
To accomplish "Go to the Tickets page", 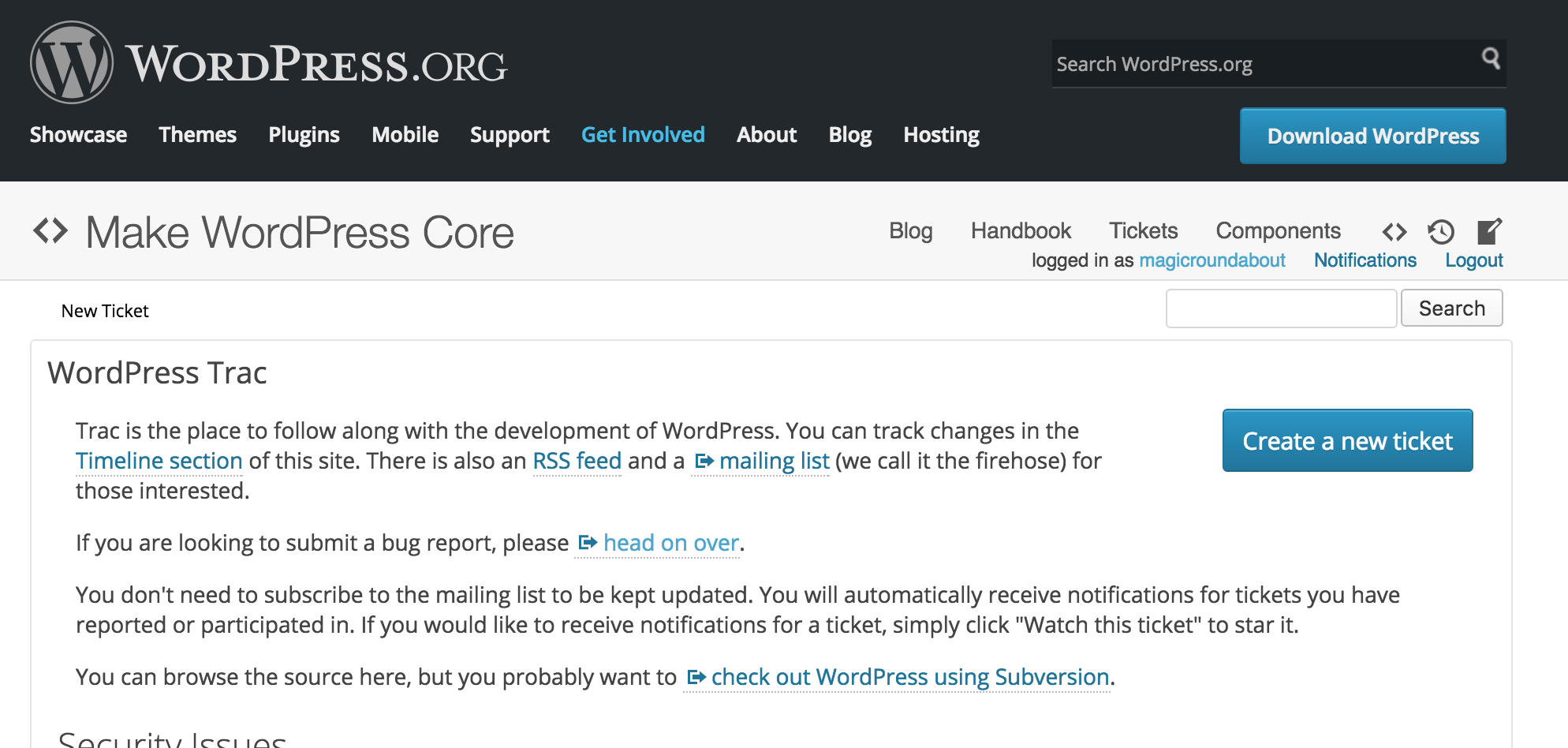I will coord(1144,230).
